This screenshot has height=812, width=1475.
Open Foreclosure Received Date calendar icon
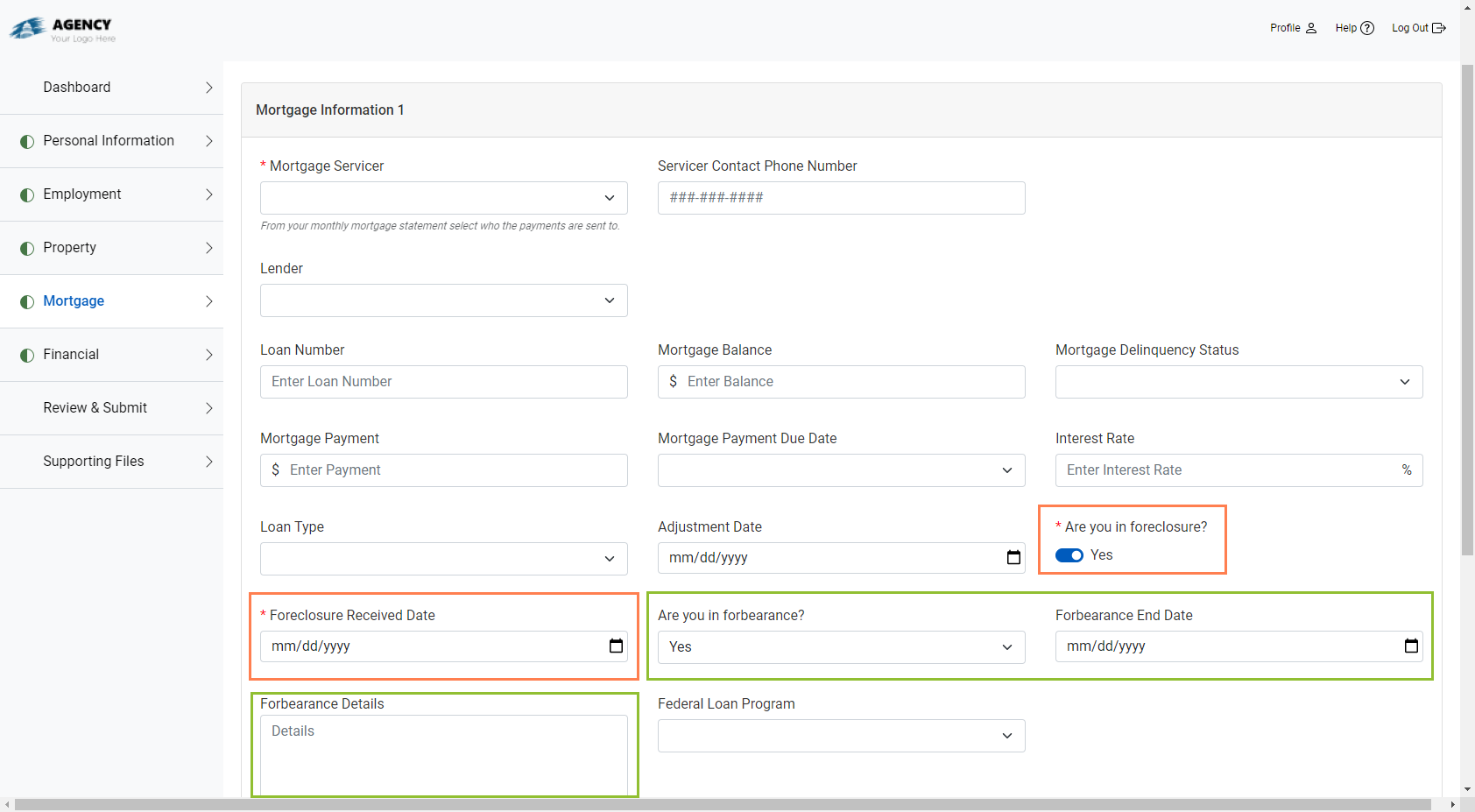point(616,646)
